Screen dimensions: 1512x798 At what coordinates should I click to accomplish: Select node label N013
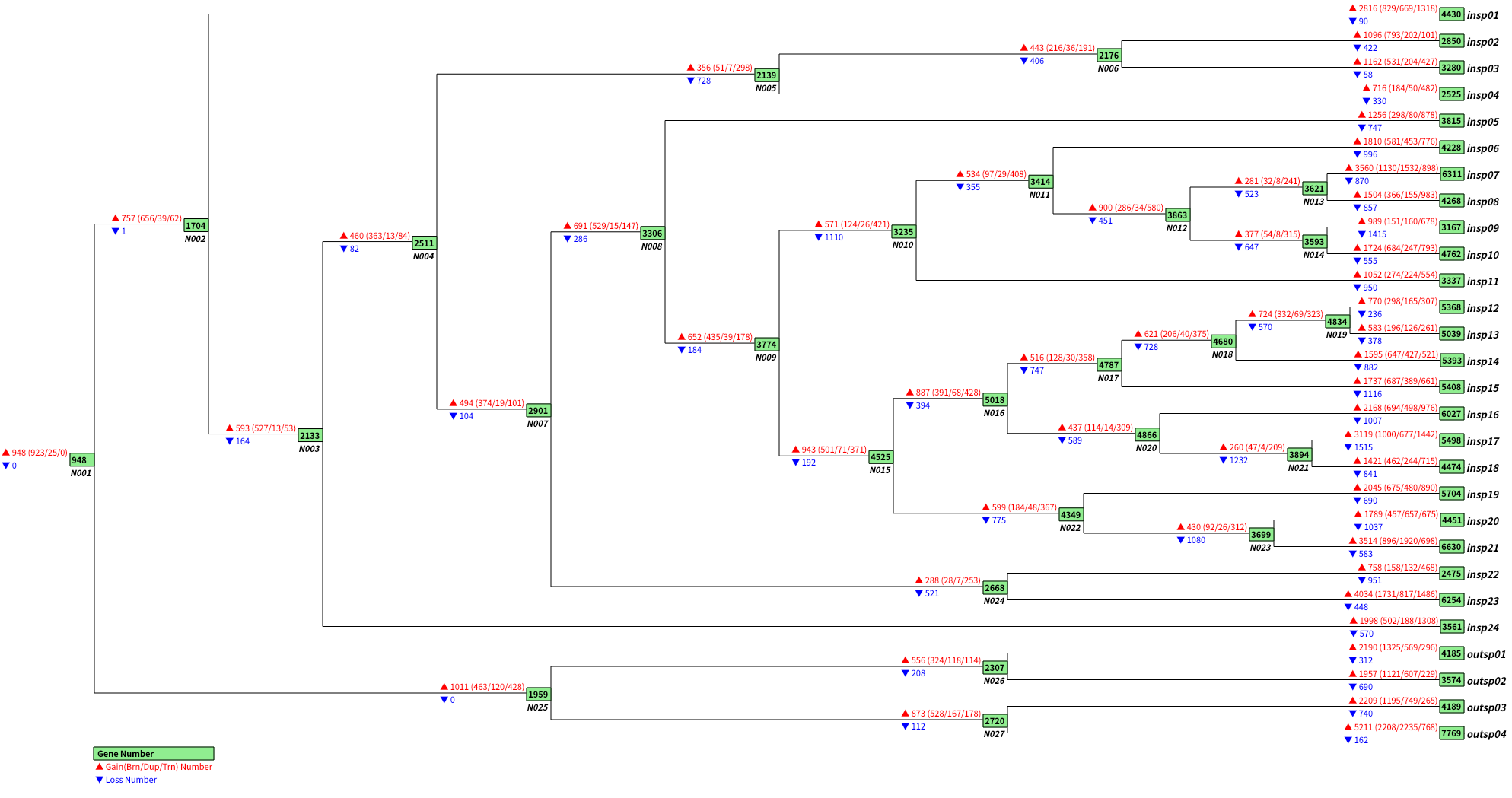coord(1313,202)
